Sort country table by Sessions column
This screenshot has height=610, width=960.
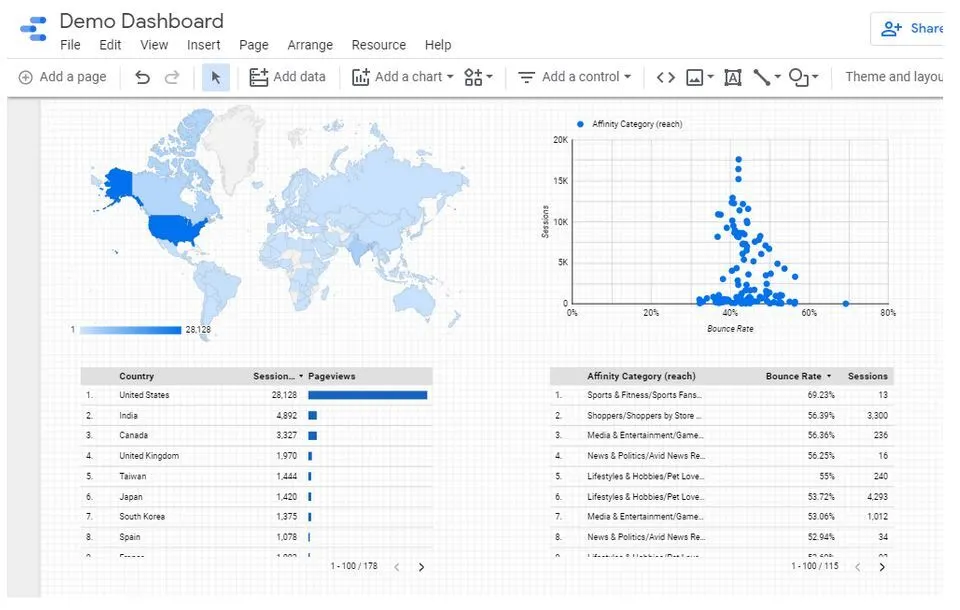pos(278,376)
